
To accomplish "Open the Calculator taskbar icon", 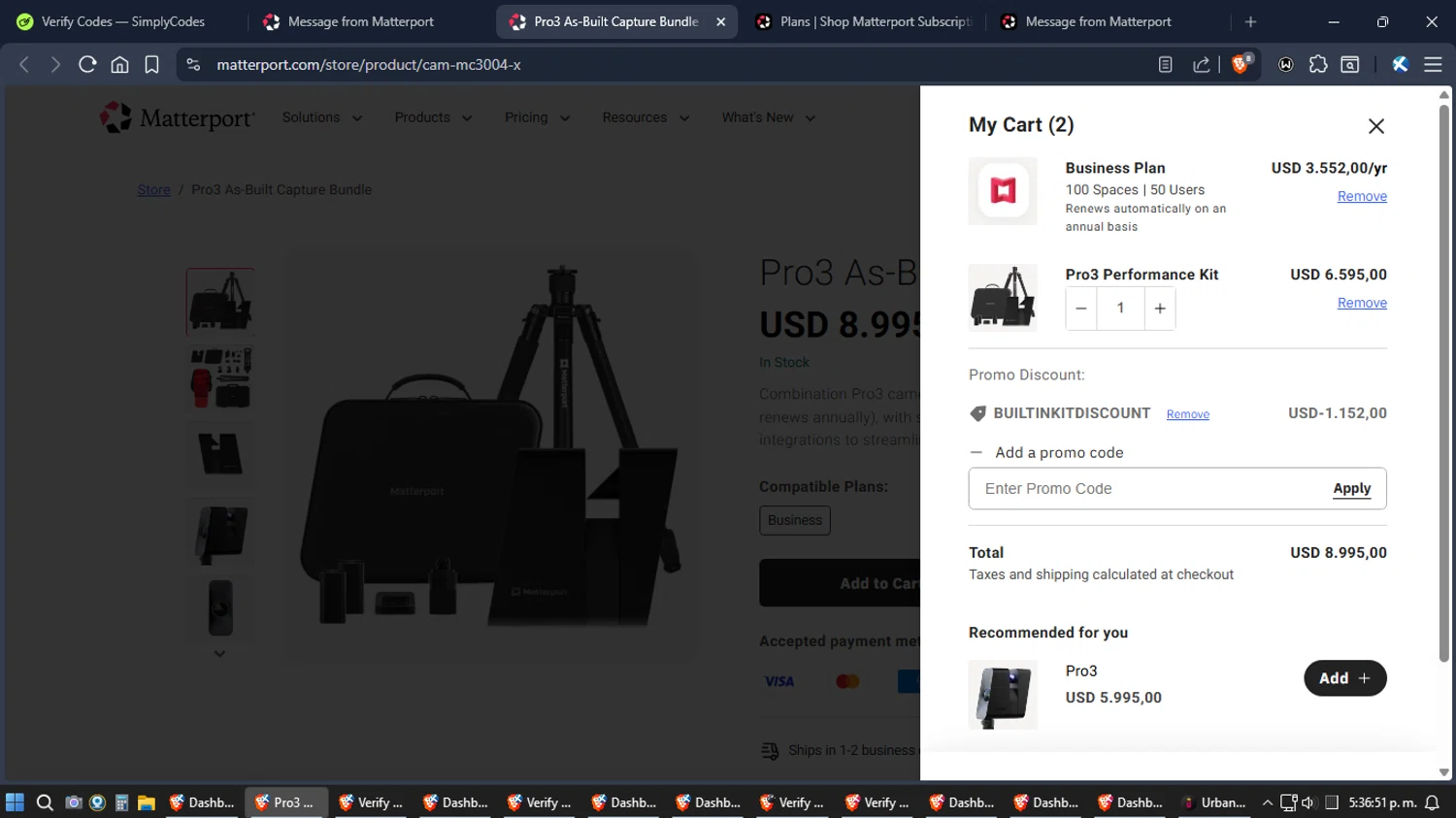I will (x=121, y=802).
